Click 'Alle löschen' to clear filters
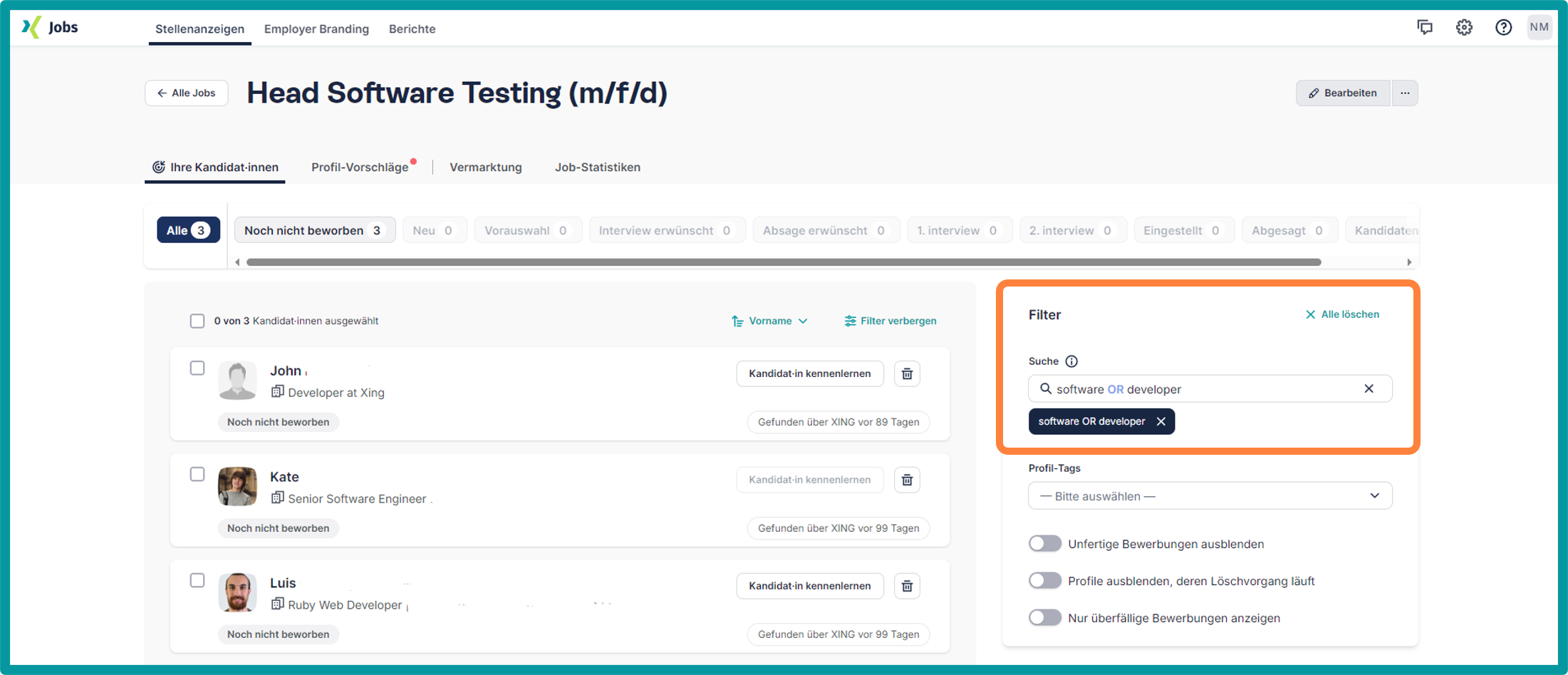Screen dimensions: 1568x675 1342,314
